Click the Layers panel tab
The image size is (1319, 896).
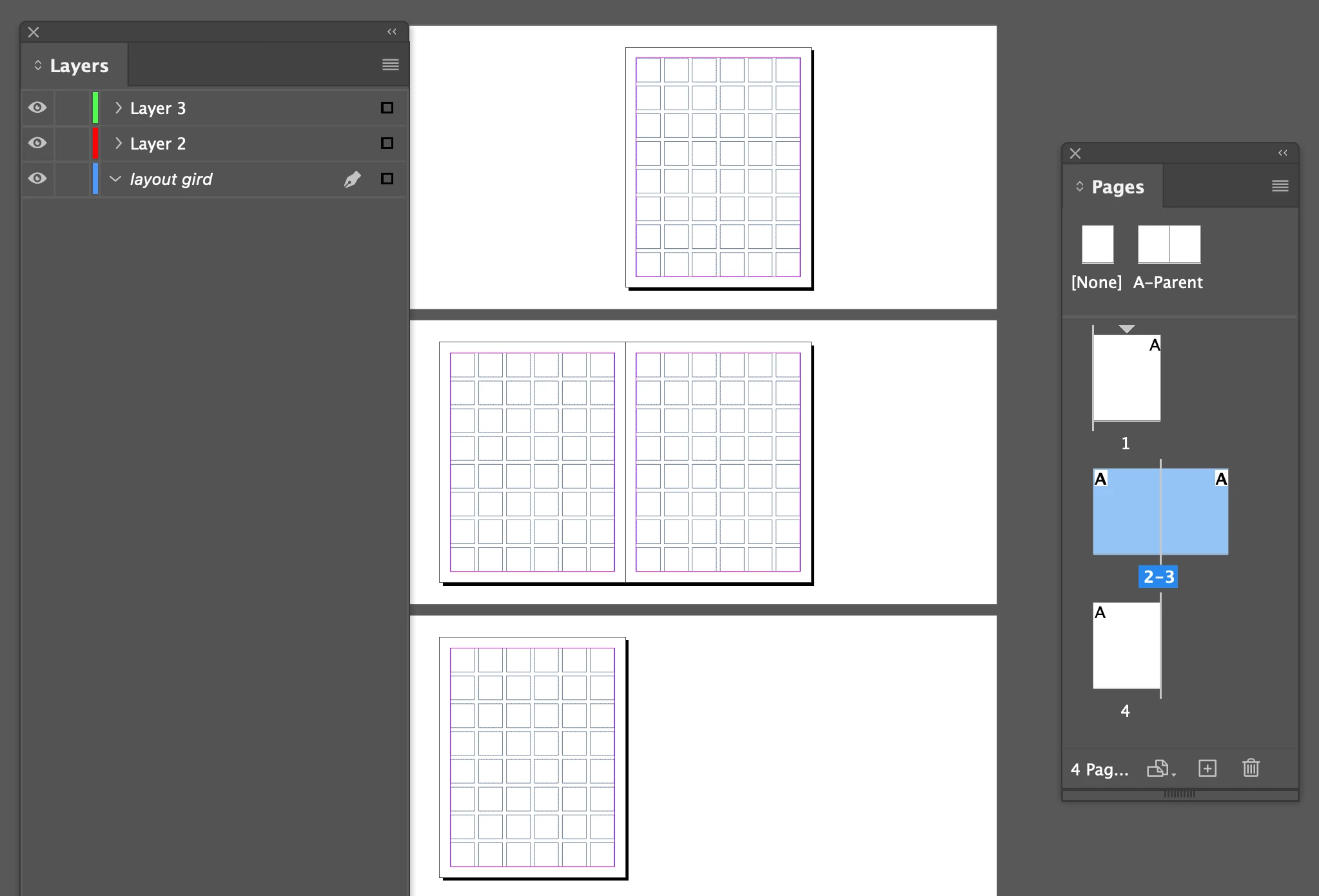coord(79,66)
